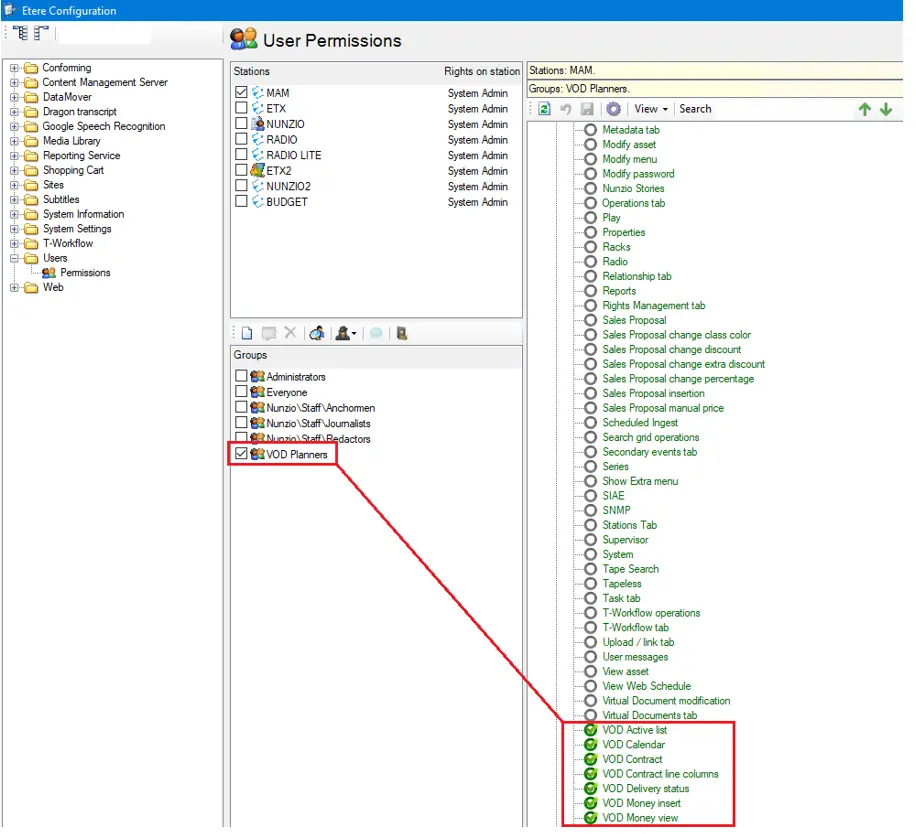
Task: Open the View dropdown menu
Action: pos(650,109)
